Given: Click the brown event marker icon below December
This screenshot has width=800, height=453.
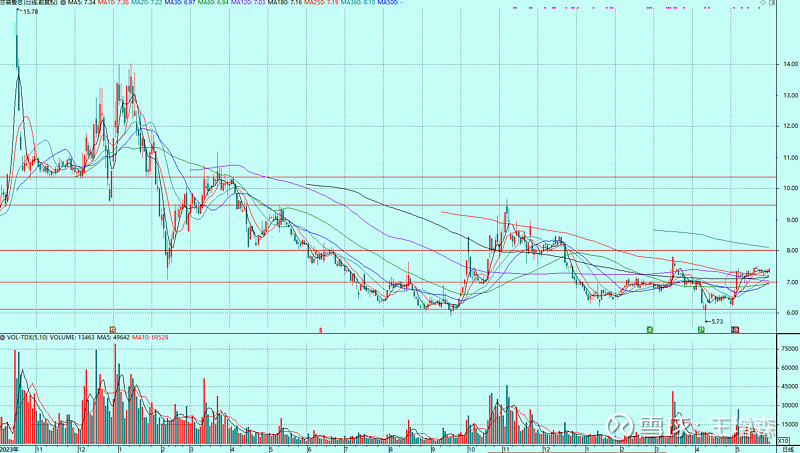Looking at the screenshot, I should pyautogui.click(x=113, y=330).
